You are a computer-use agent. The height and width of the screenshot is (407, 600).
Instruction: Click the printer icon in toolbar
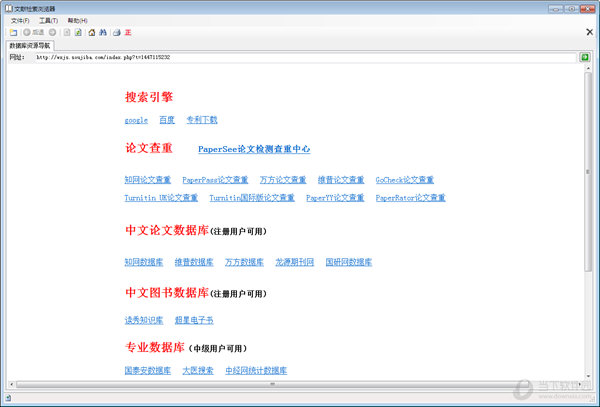117,33
